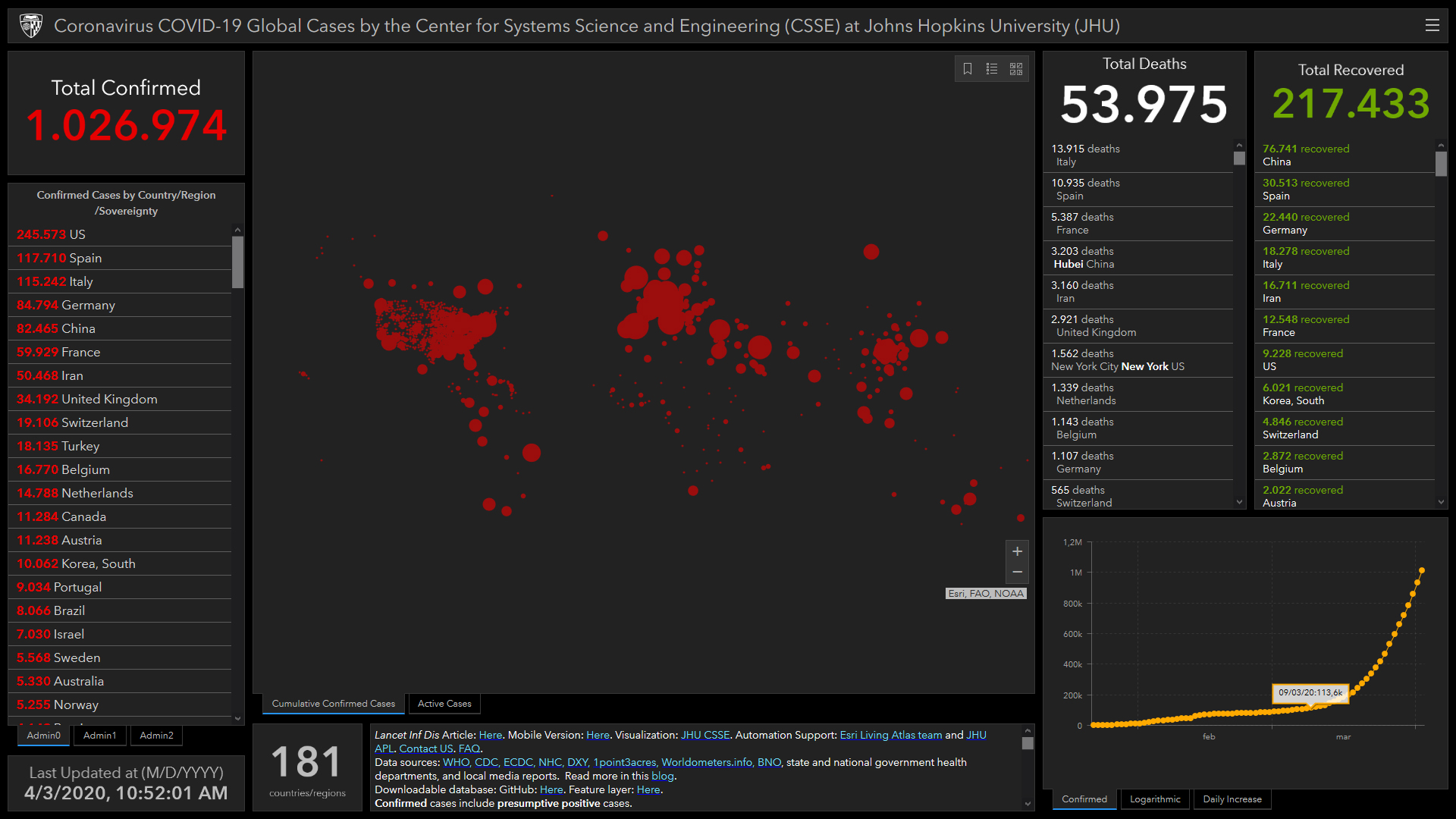1456x819 pixels.
Task: Zoom out on the map with minus button
Action: coord(1017,572)
